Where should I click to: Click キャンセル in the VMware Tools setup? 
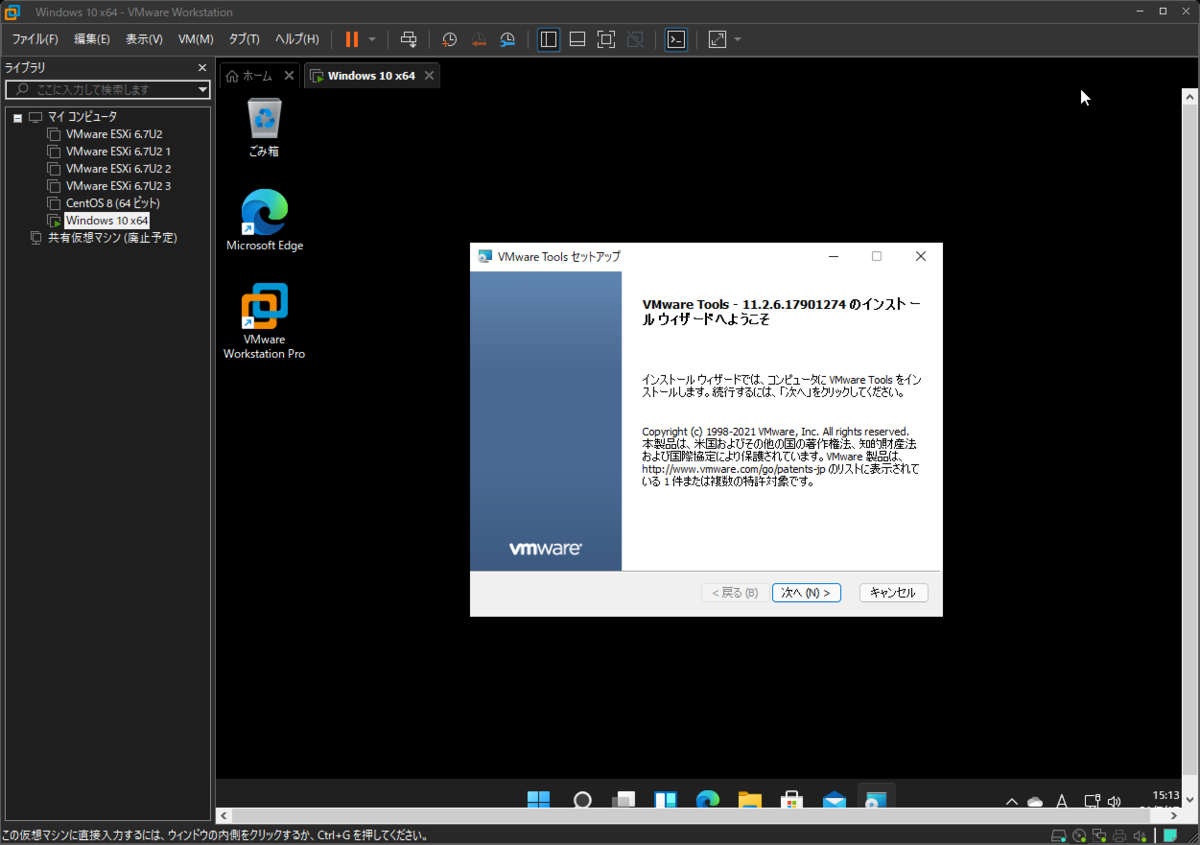[x=893, y=593]
